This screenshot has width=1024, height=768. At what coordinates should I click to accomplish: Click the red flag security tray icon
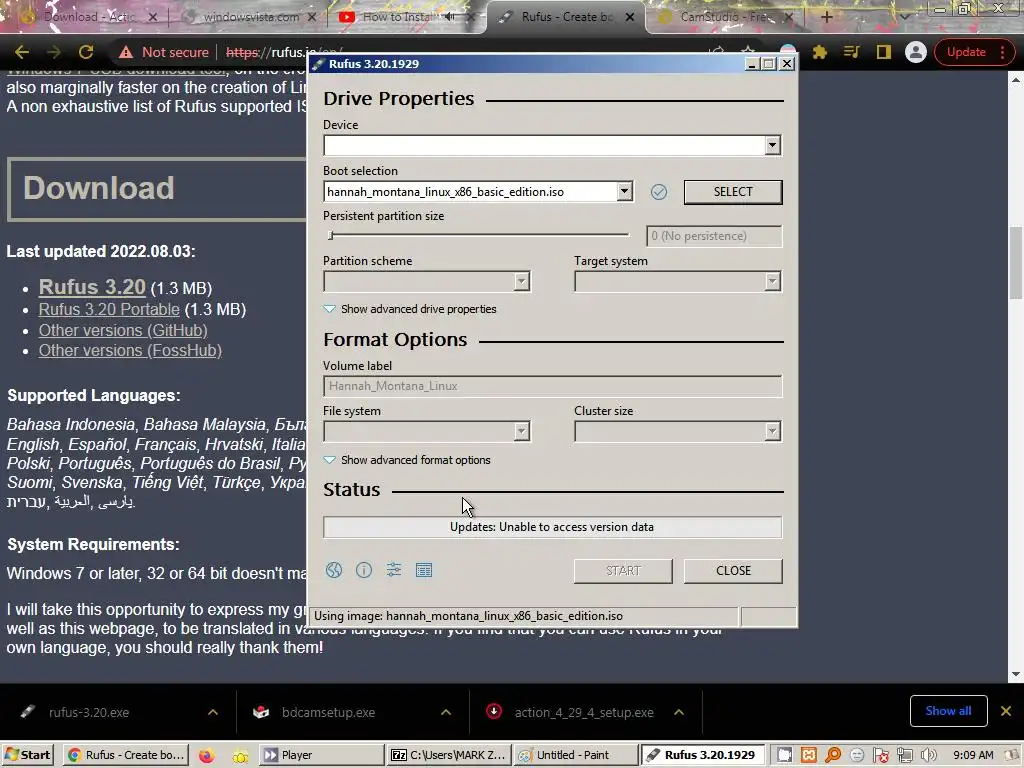pyautogui.click(x=880, y=756)
